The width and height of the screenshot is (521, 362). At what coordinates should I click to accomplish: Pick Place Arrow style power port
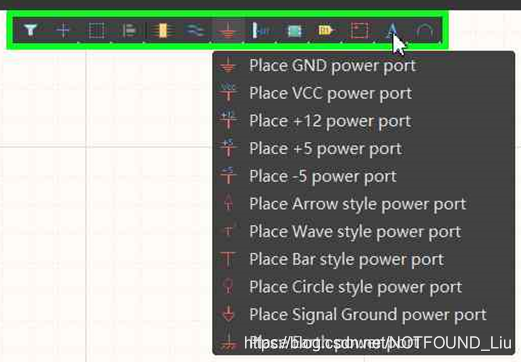[363, 204]
